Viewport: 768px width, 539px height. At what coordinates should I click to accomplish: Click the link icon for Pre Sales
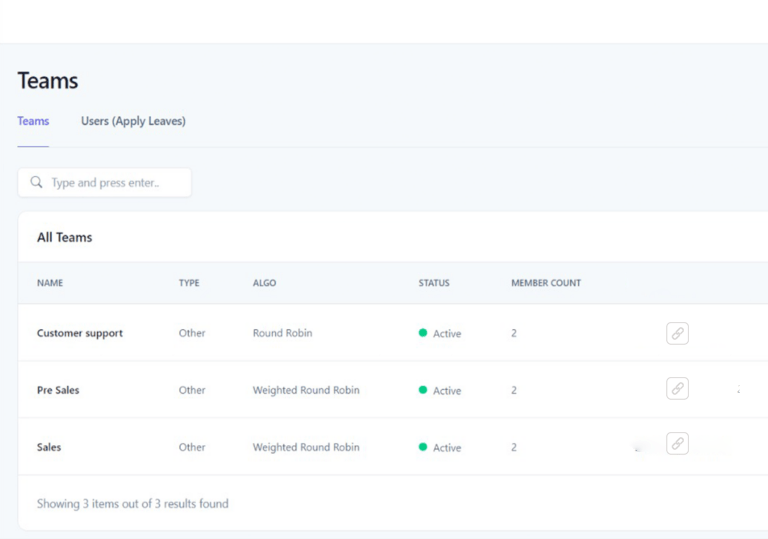tap(677, 389)
